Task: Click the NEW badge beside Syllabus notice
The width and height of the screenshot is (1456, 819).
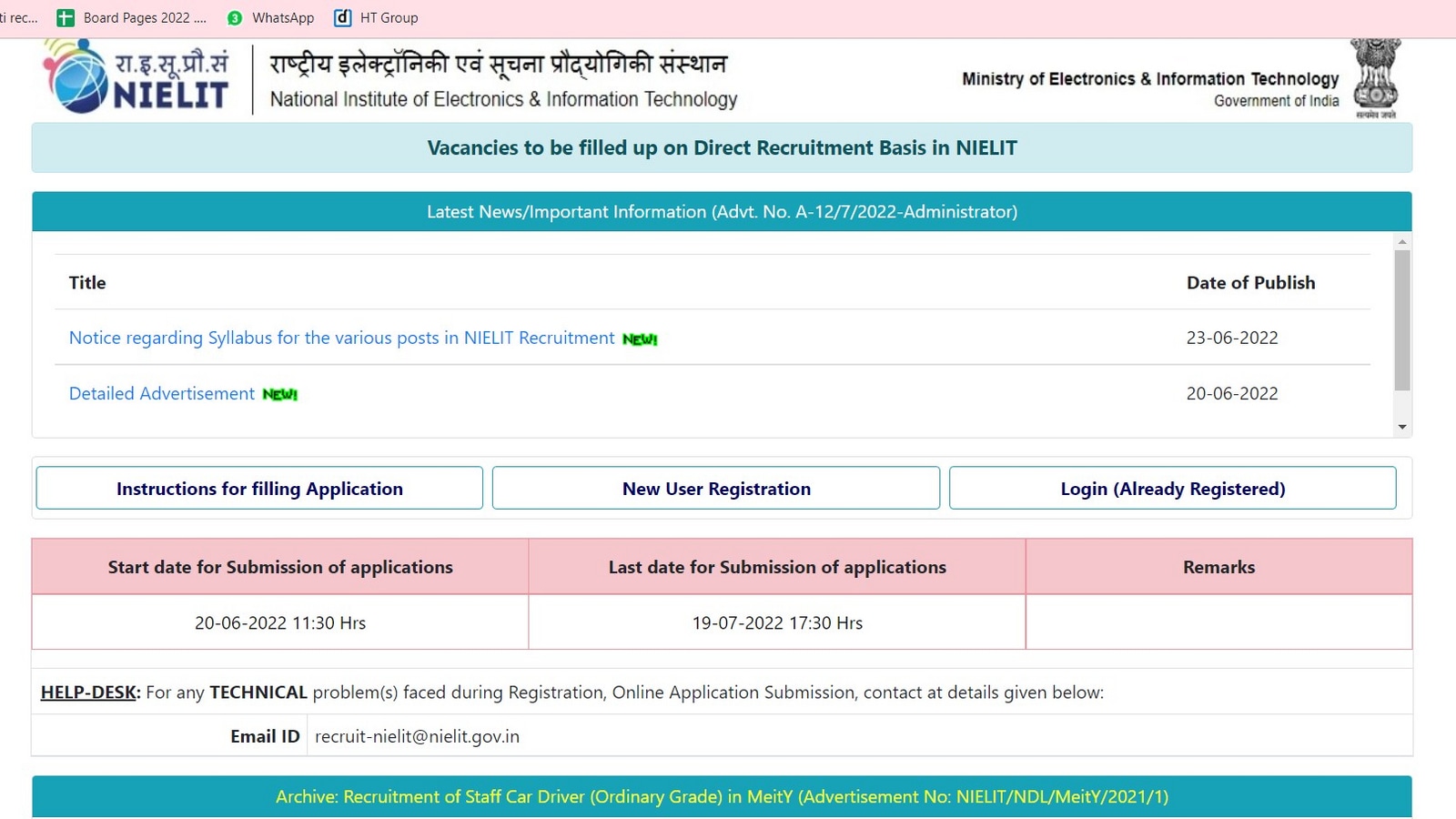Action: point(640,339)
